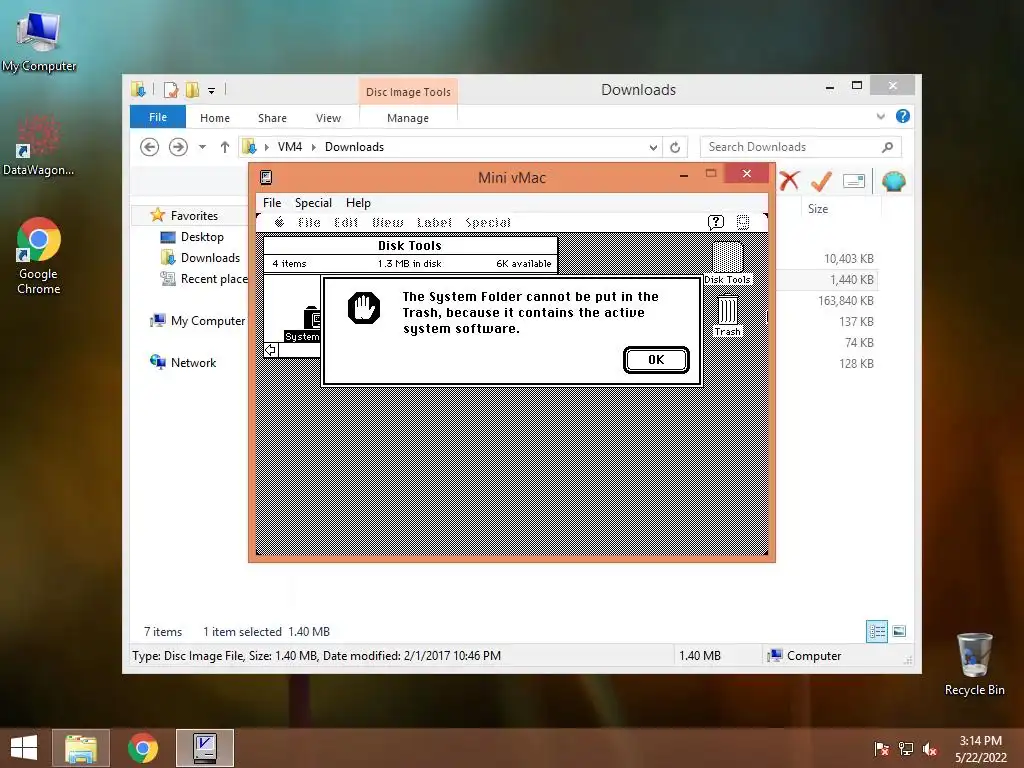
Task: Expand the ribbon with the chevron
Action: pos(880,116)
